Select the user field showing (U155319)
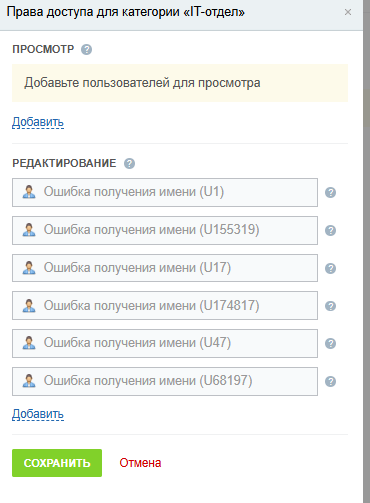The width and height of the screenshot is (370, 503). point(165,230)
